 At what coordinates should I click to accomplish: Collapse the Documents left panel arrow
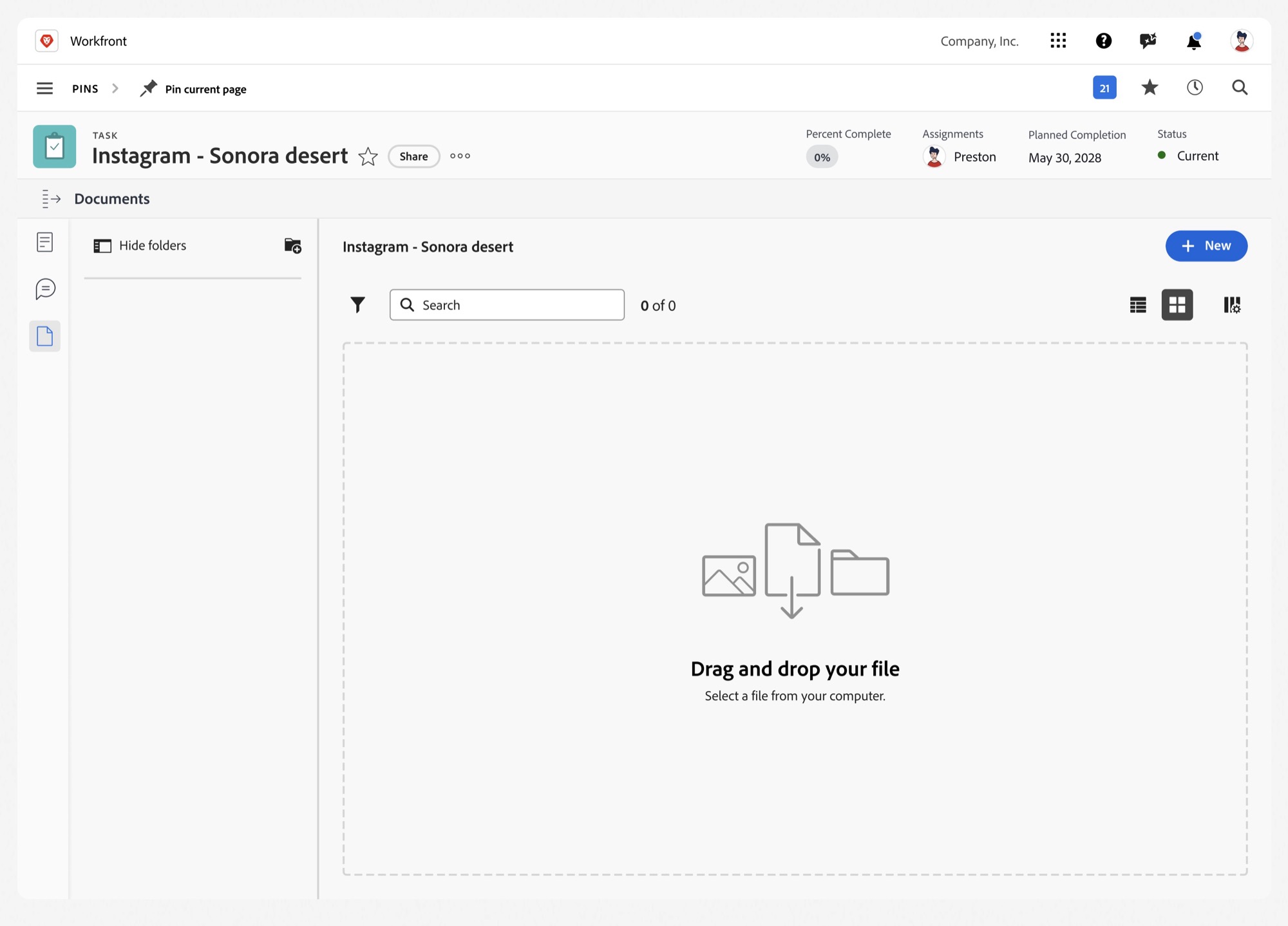51,199
